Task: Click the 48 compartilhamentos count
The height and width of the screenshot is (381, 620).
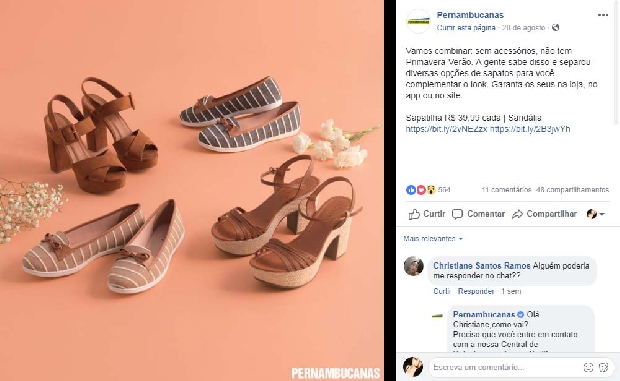Action: coord(573,190)
